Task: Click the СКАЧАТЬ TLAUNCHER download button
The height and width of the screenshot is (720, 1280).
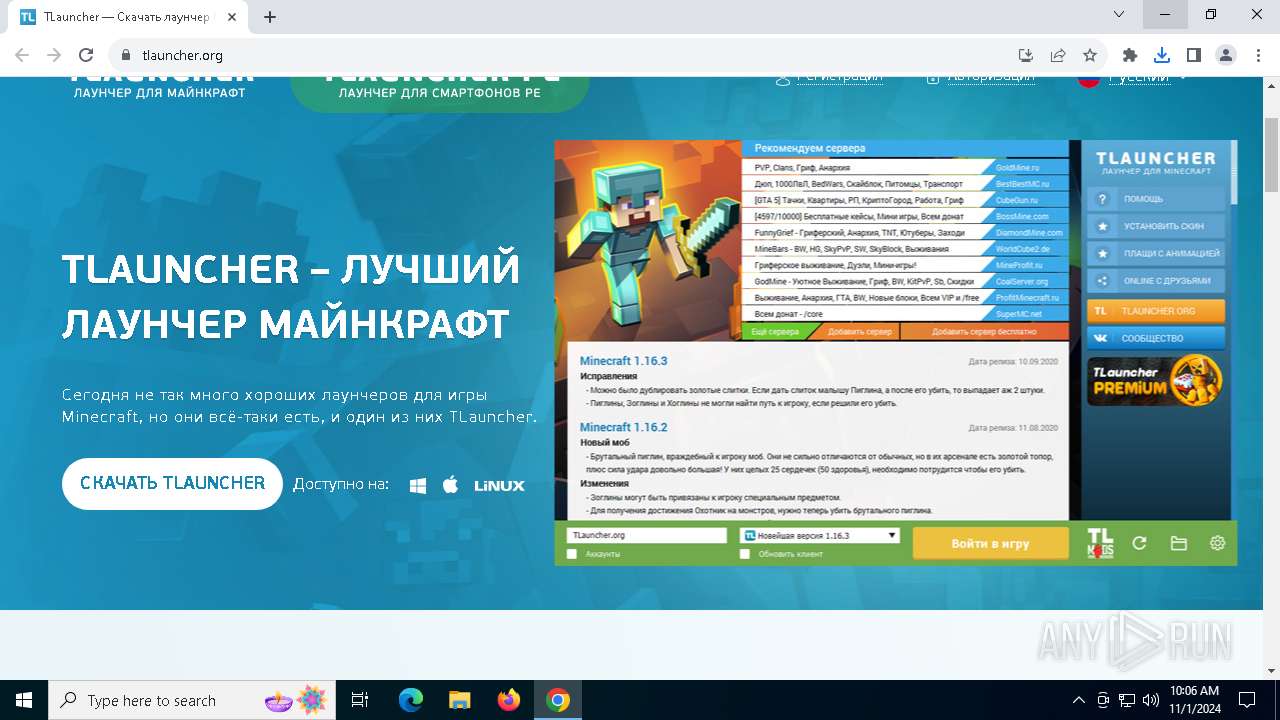Action: [172, 484]
